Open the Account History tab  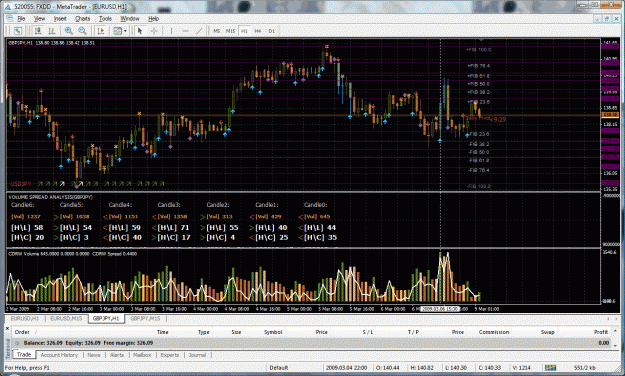point(59,355)
